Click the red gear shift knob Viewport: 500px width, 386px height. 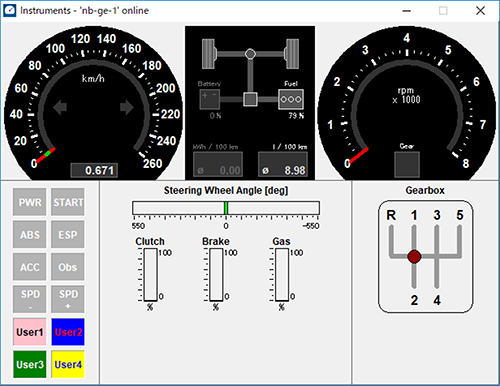click(x=414, y=256)
